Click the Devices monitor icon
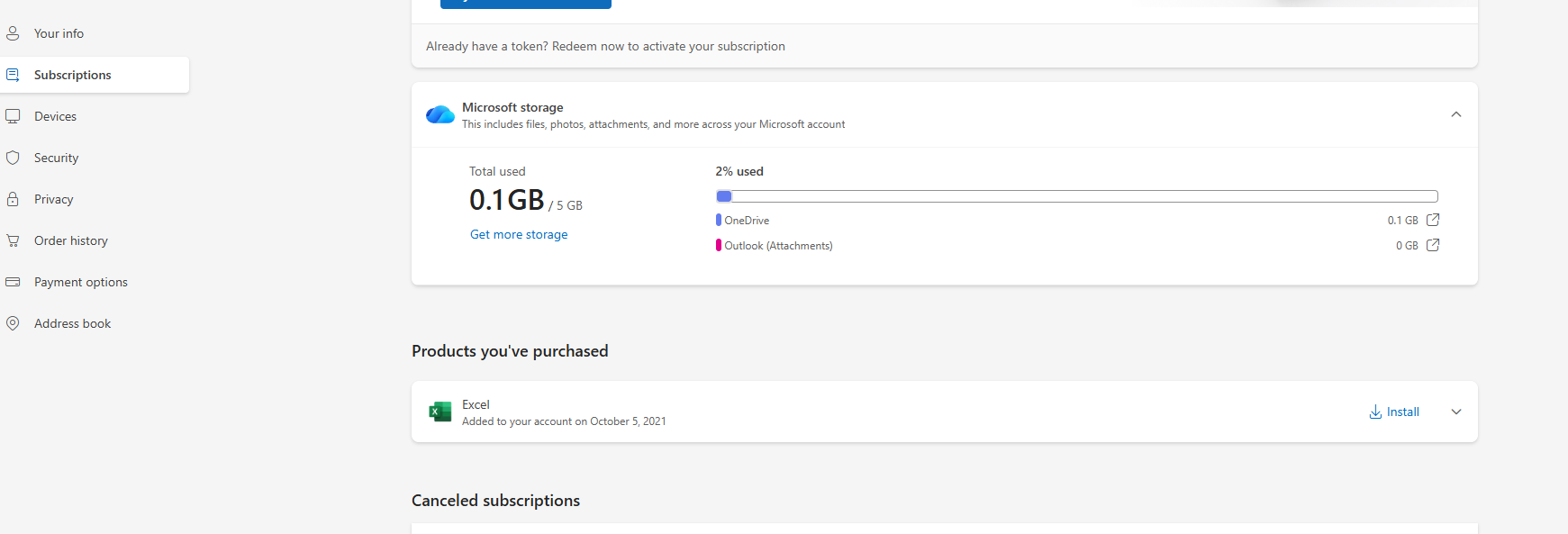1568x534 pixels. point(13,116)
